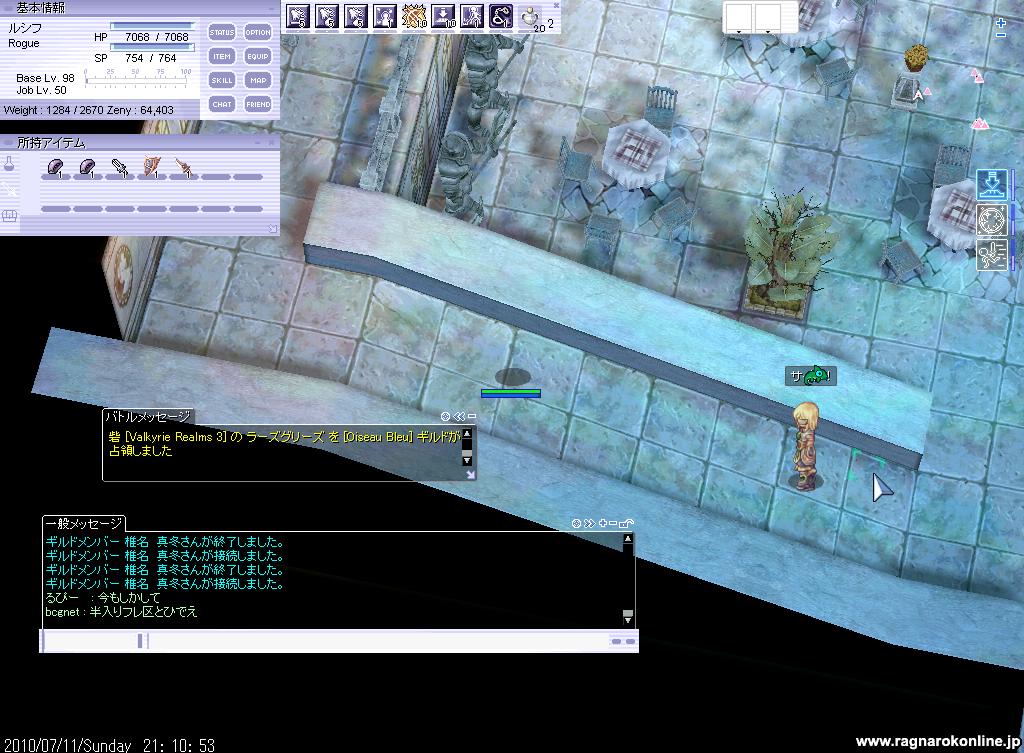Select the dagger item in inventory
1024x753 pixels.
(184, 168)
